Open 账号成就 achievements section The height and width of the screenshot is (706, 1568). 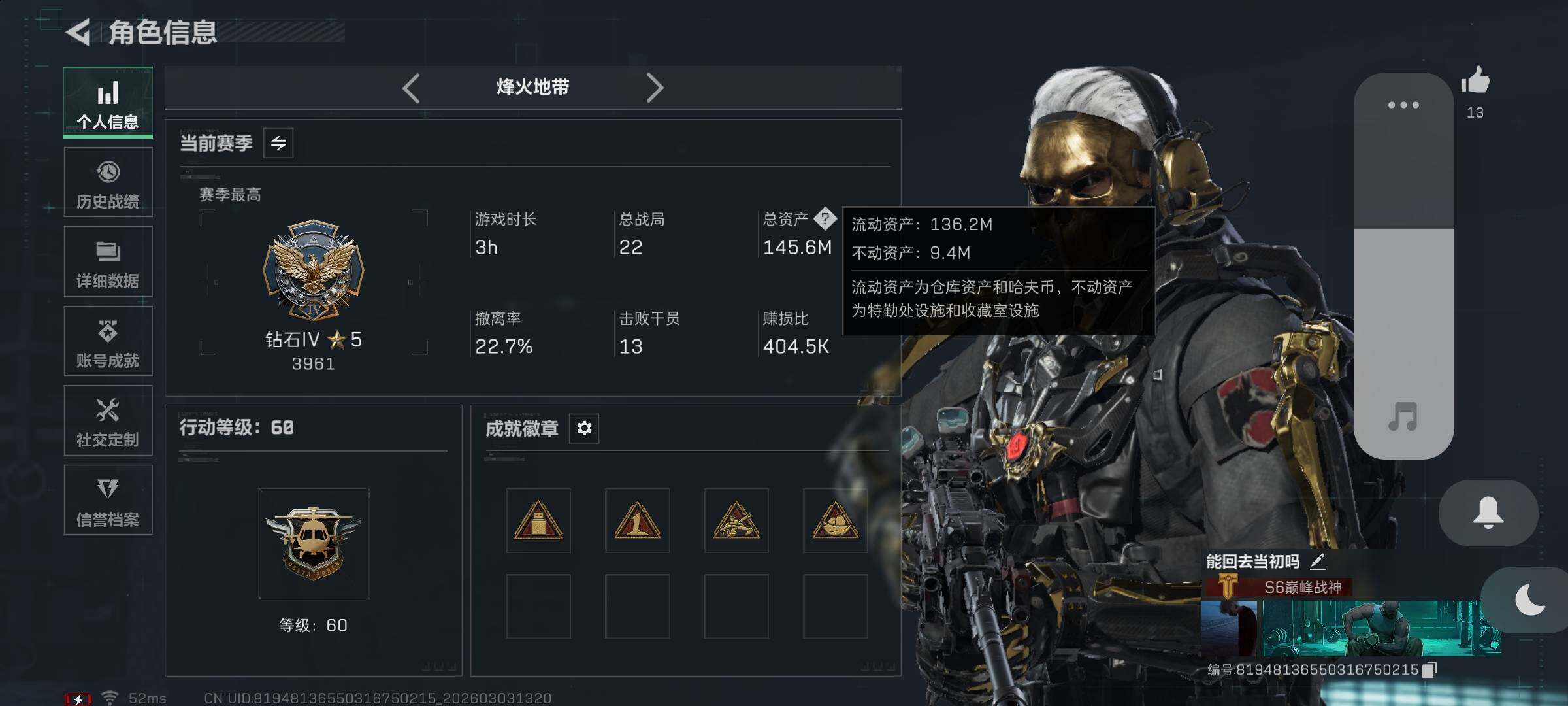pos(108,341)
